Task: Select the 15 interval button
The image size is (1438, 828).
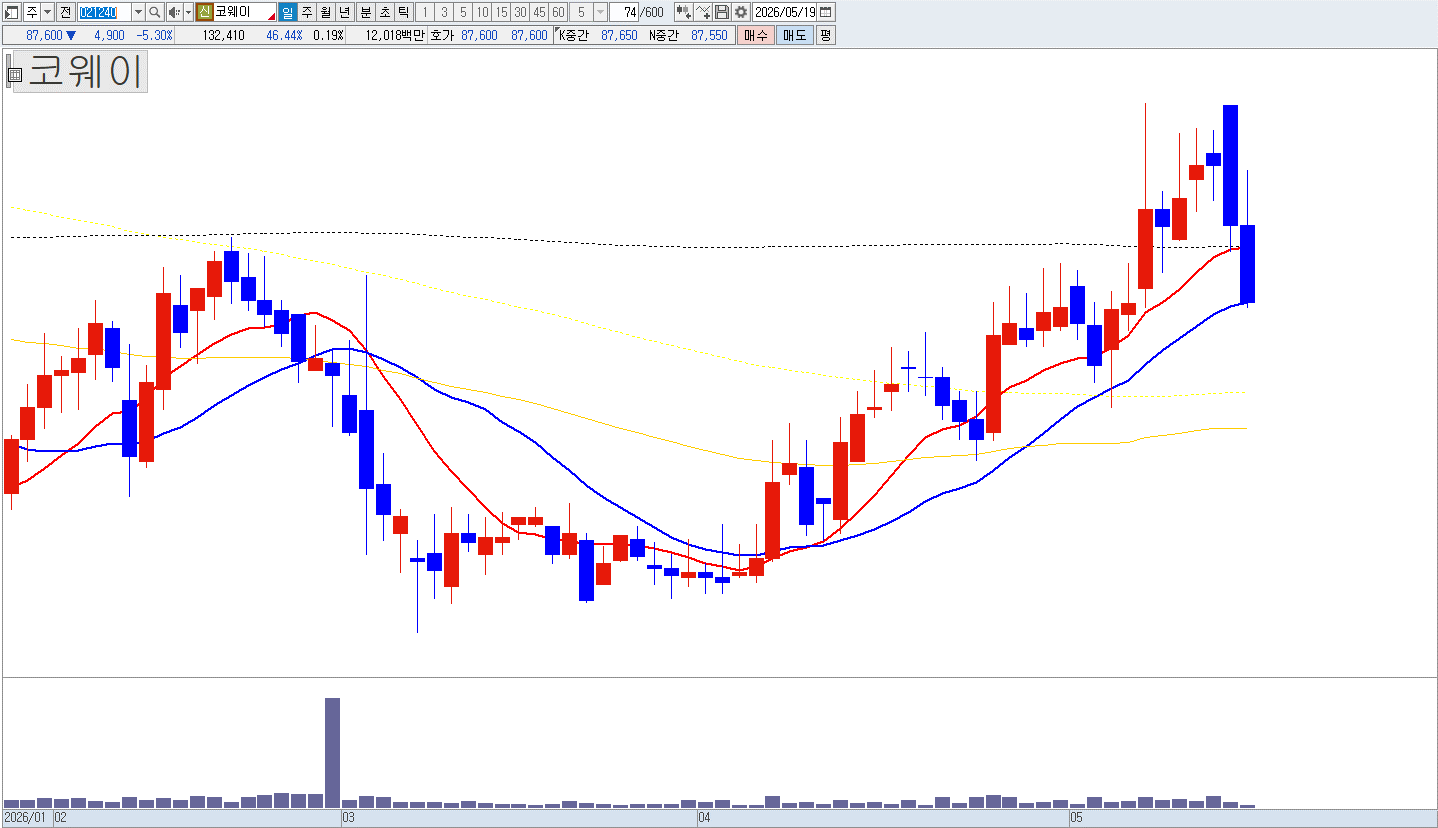Action: [501, 12]
